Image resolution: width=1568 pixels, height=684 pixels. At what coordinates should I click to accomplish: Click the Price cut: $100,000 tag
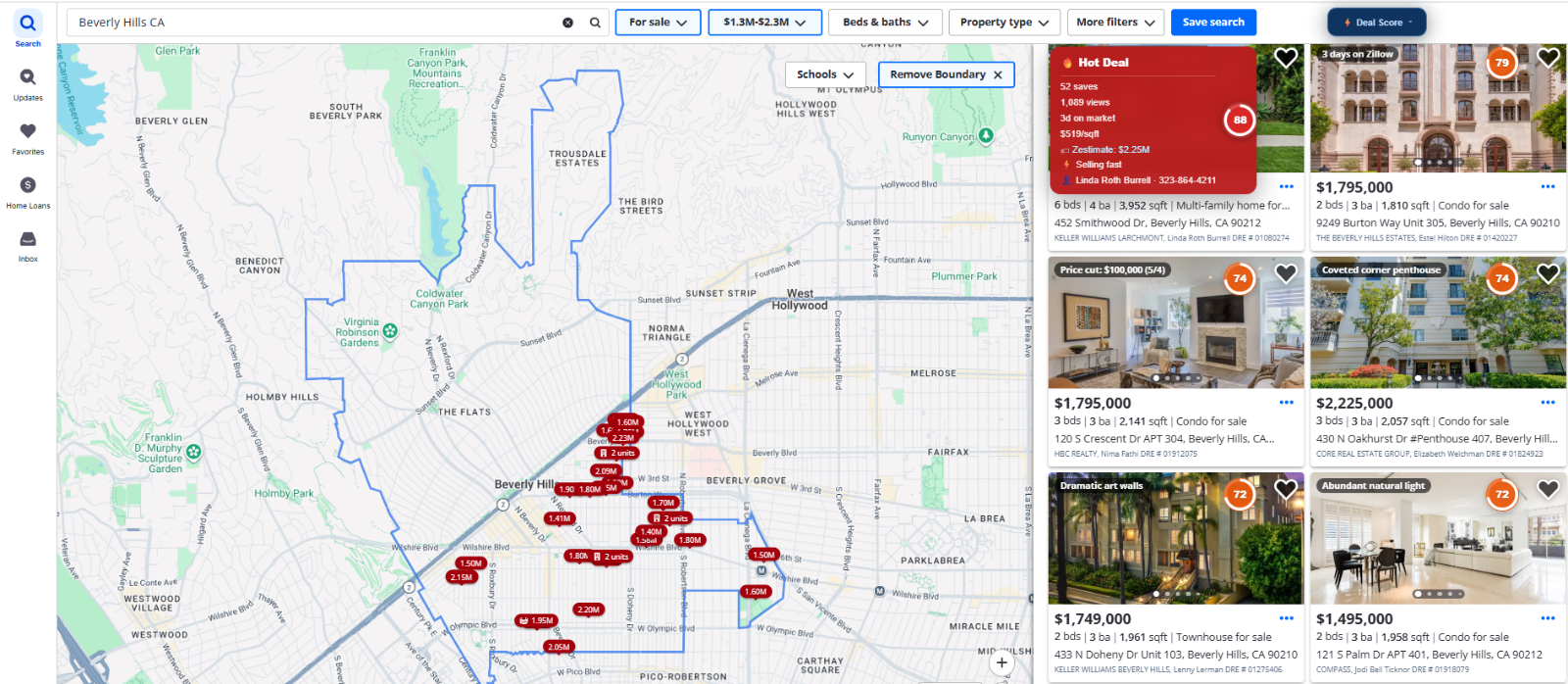pos(1112,269)
